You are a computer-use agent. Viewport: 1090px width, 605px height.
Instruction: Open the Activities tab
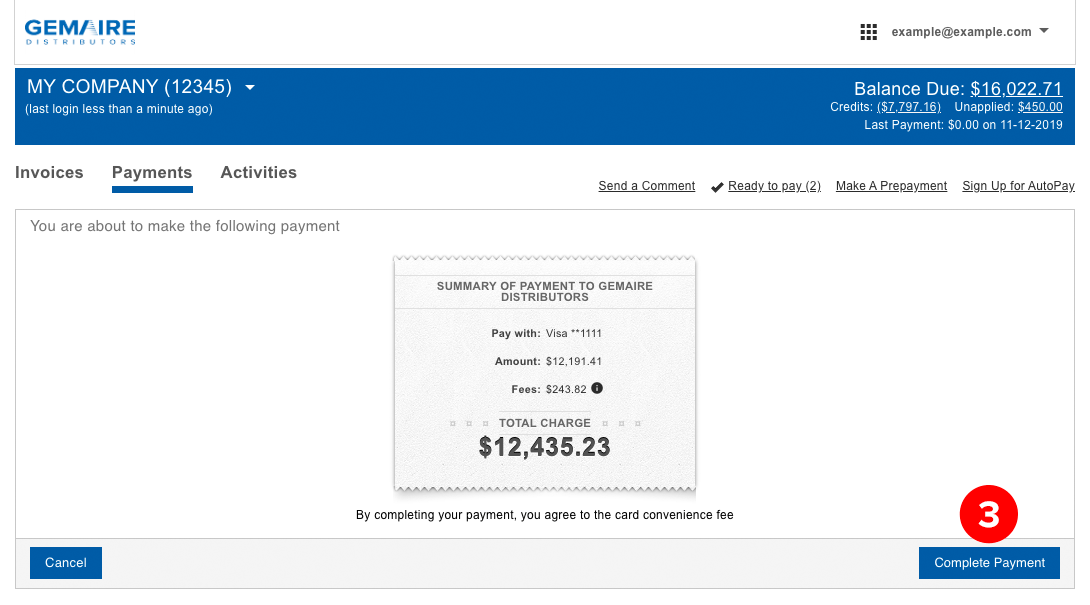click(258, 172)
